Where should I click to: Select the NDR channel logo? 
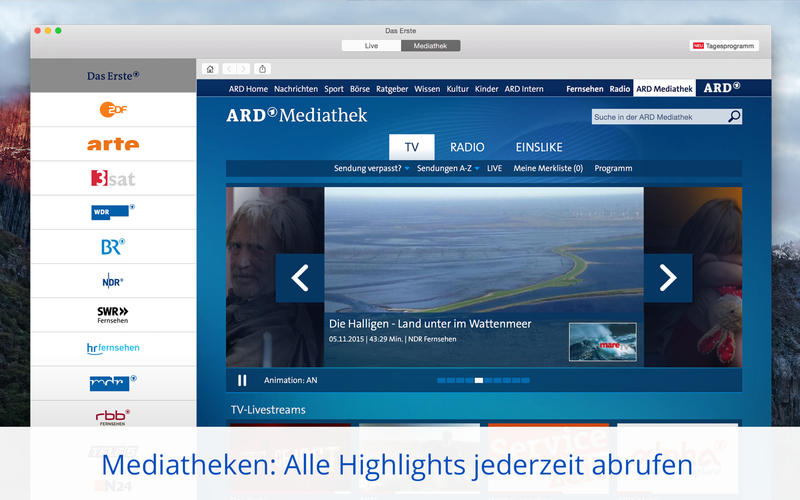113,281
